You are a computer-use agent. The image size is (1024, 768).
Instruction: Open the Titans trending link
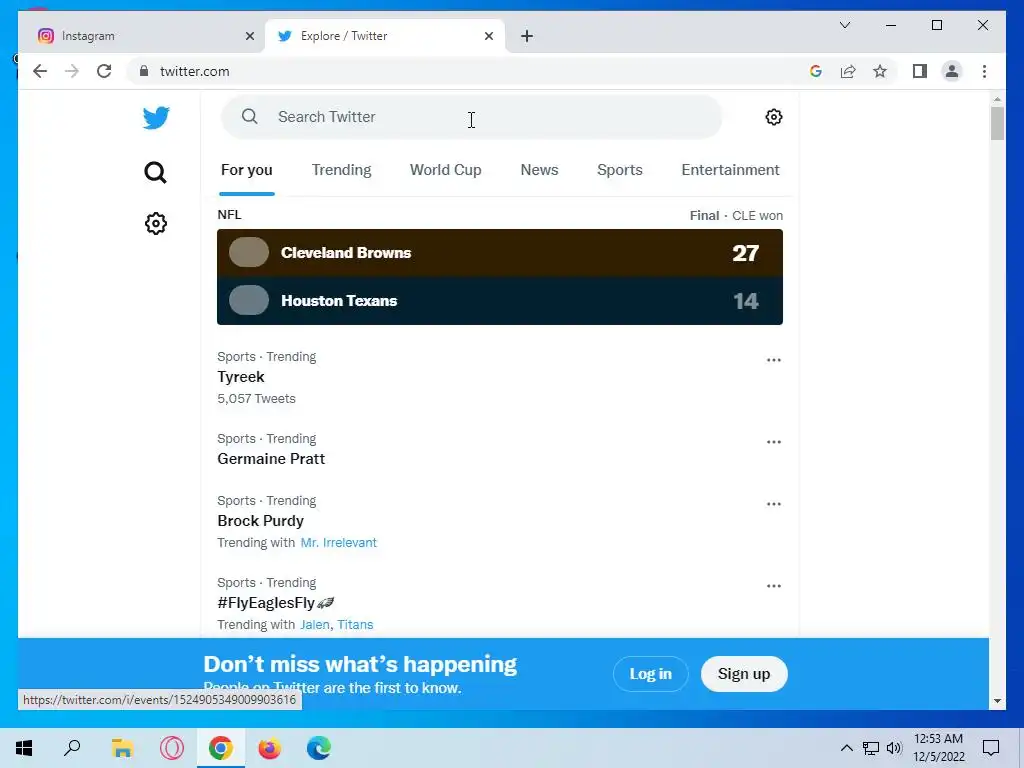coord(355,624)
